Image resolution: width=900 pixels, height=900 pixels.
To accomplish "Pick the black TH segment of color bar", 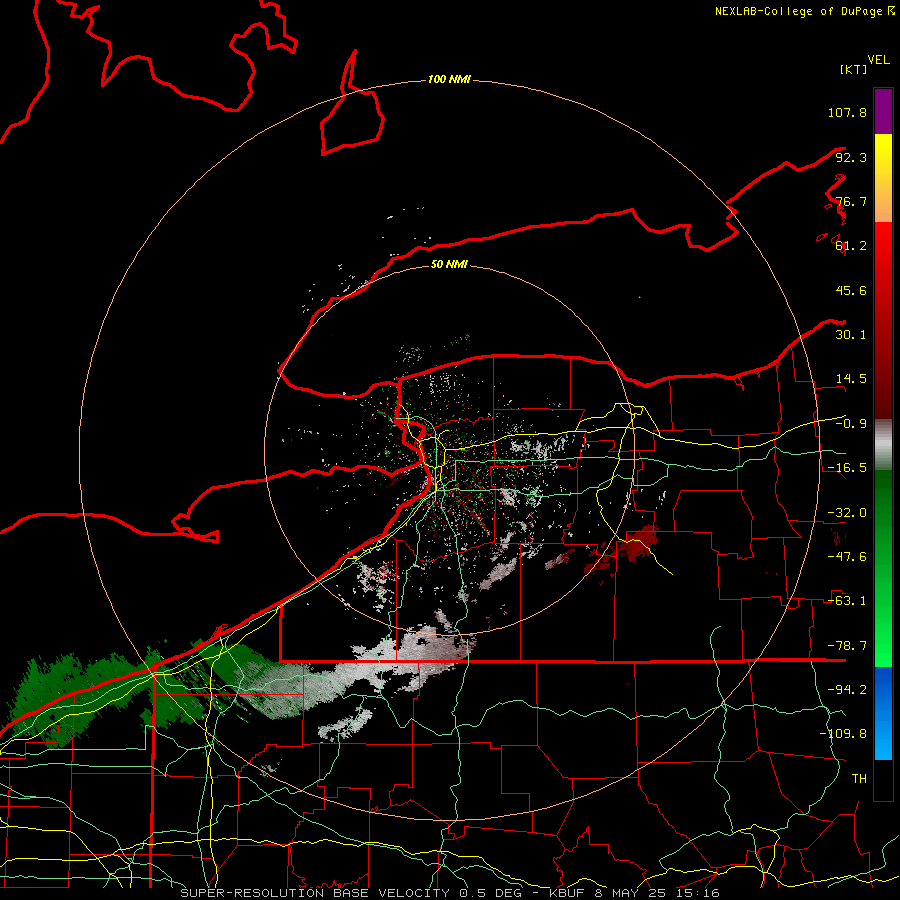I will [883, 779].
